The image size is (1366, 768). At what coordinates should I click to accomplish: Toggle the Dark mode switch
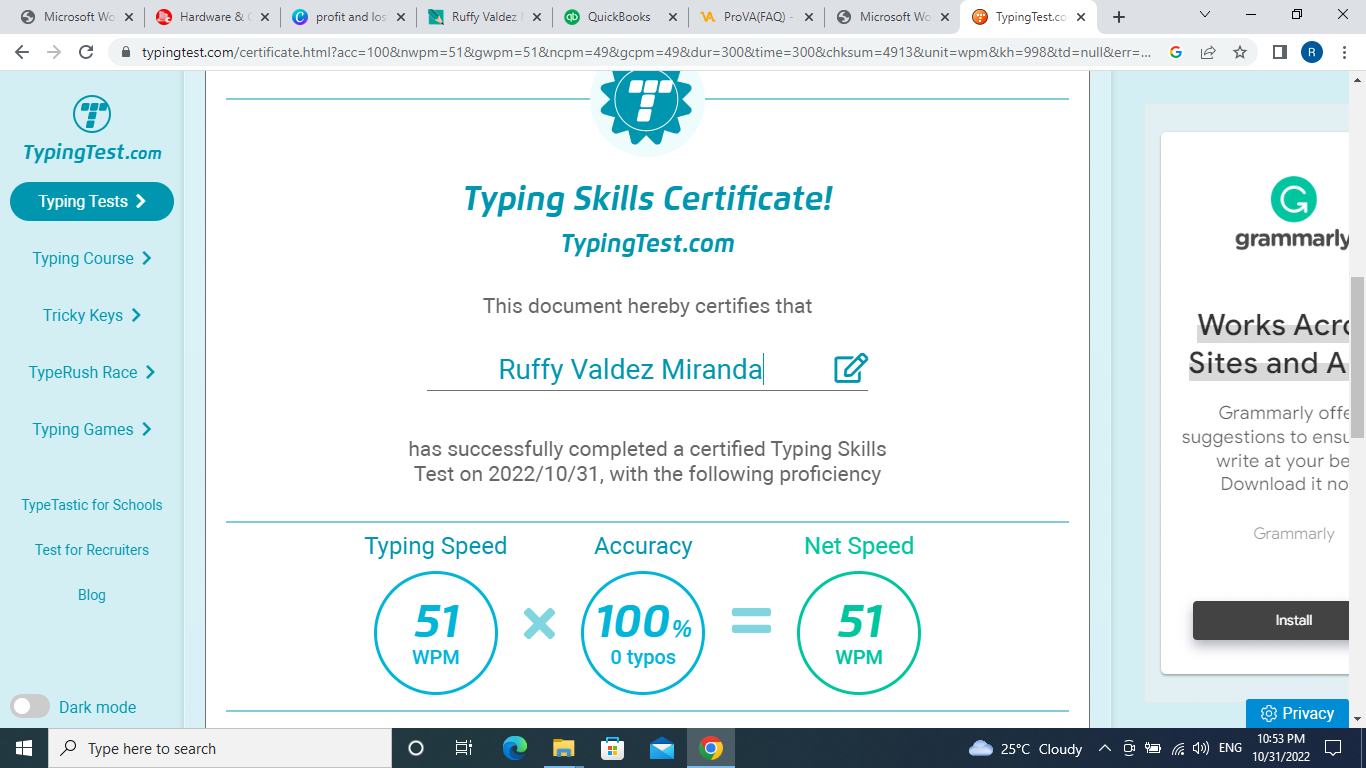coord(30,707)
